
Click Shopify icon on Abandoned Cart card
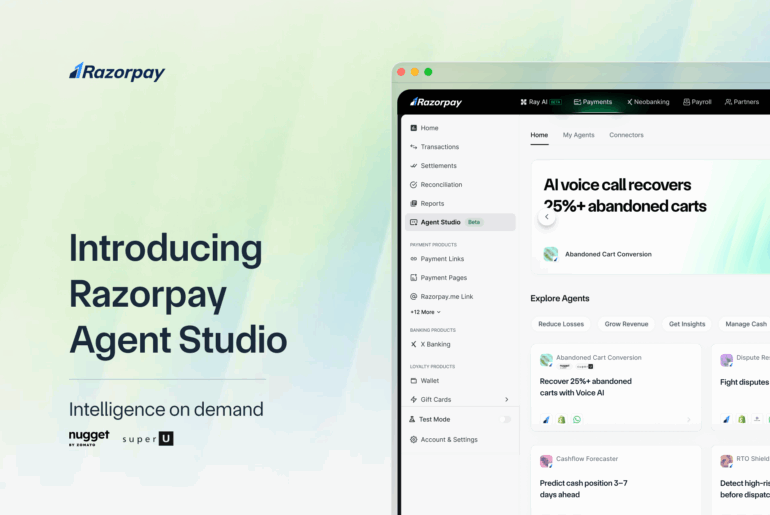click(x=561, y=420)
